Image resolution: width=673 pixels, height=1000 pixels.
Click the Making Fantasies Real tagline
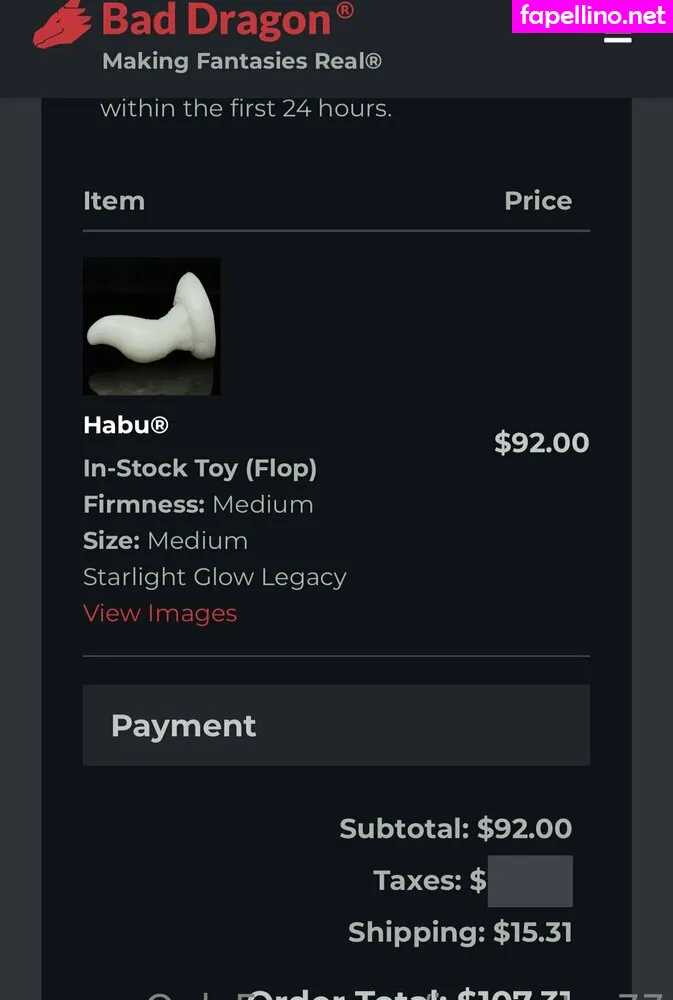(242, 62)
